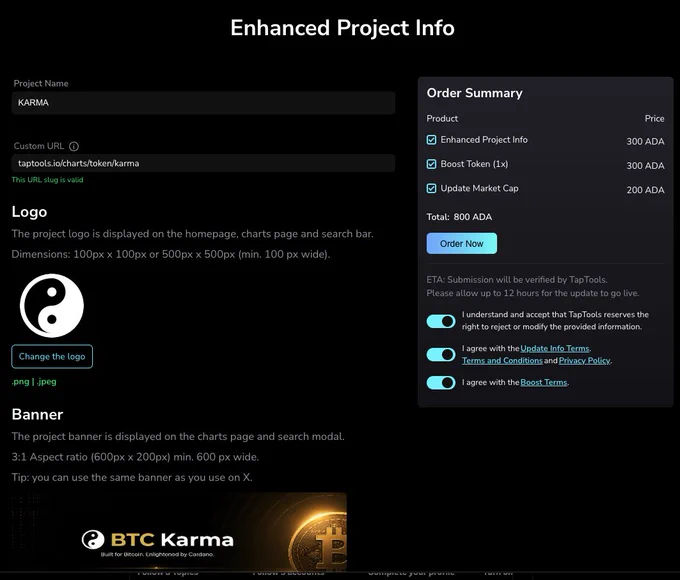Viewport: 680px width, 580px height.
Task: Click the '.png | .jpeg' format text
Action: tap(34, 382)
